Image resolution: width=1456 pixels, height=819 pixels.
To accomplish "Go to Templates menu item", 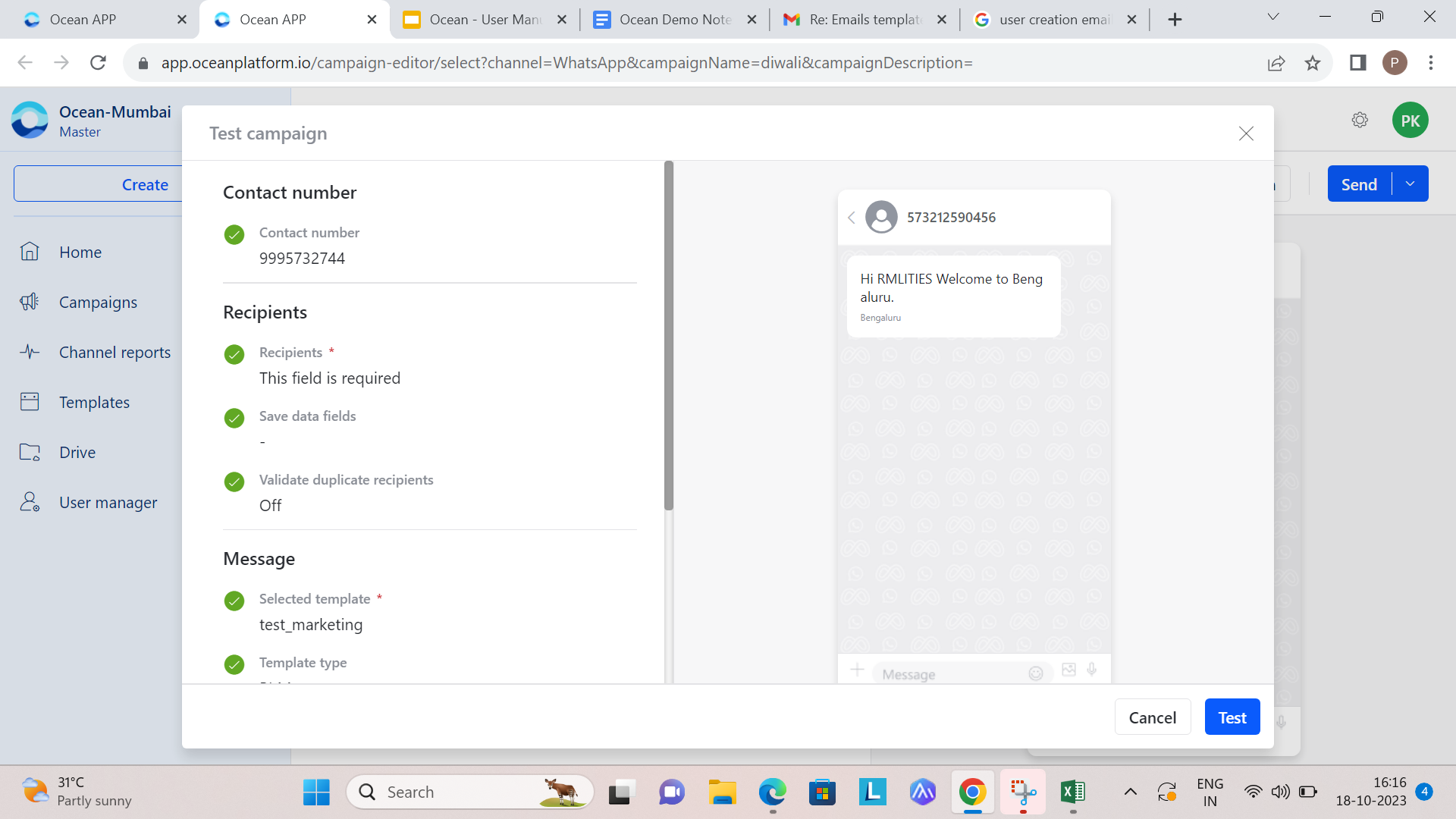I will pos(95,402).
